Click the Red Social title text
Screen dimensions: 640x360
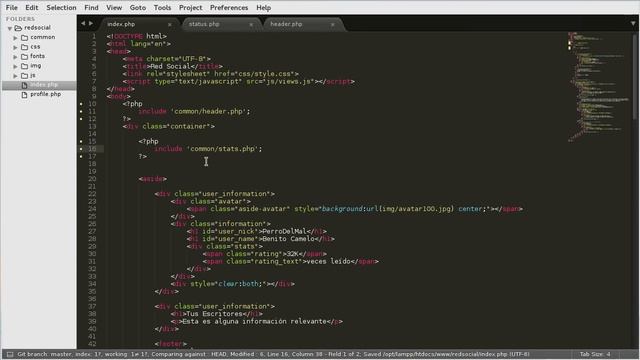[x=171, y=66]
